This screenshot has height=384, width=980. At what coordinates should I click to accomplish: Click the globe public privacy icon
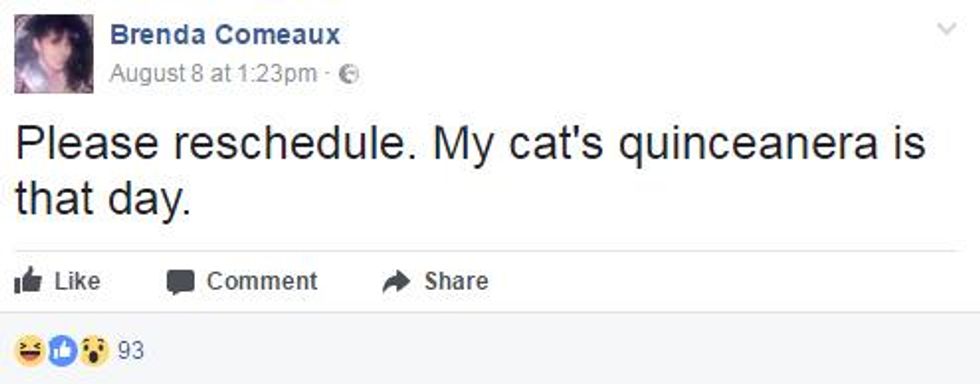tap(349, 75)
